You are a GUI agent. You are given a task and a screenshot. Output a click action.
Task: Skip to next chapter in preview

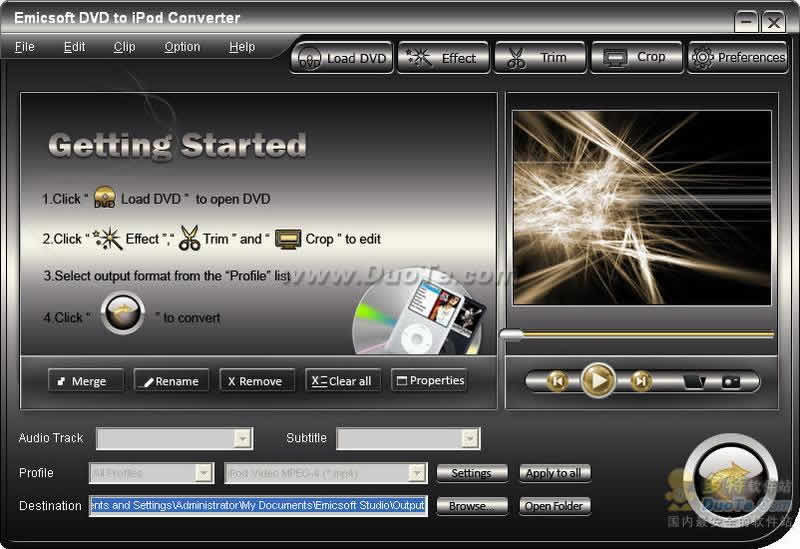point(641,381)
